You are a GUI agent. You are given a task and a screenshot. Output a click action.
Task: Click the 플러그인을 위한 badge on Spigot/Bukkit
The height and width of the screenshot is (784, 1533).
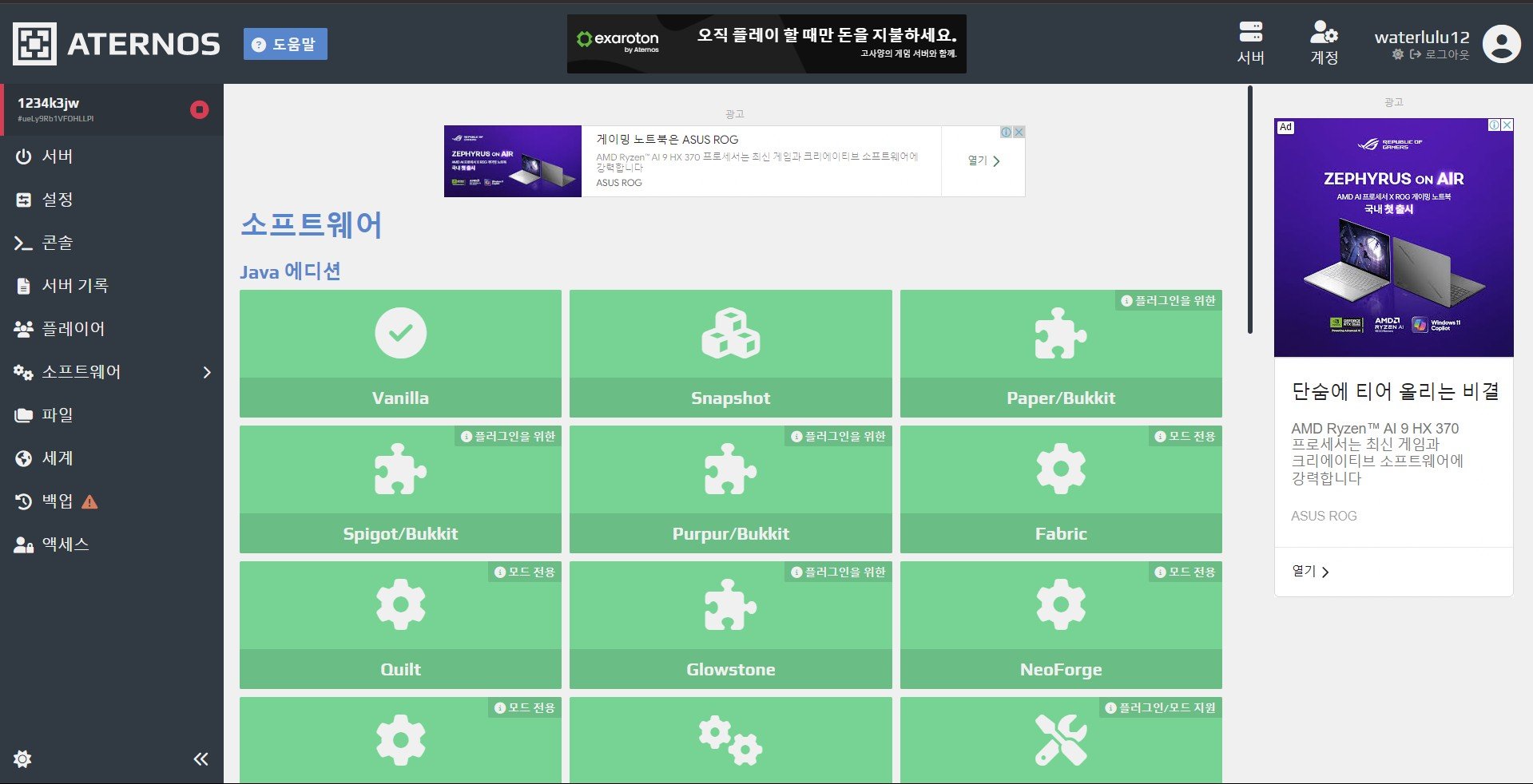coord(508,437)
